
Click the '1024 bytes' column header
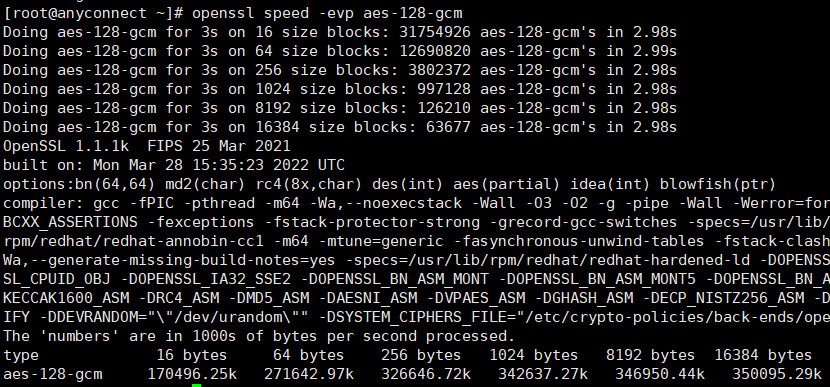534,355
